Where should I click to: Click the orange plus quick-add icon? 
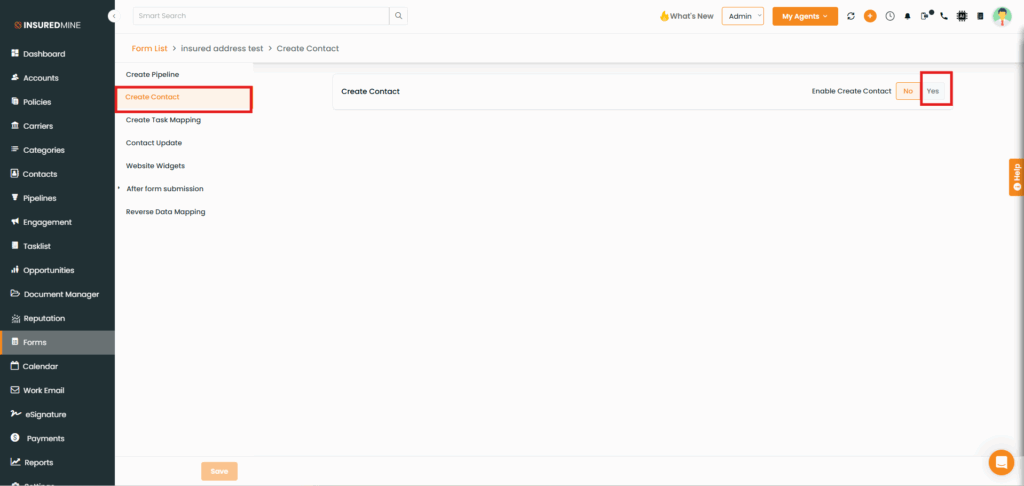pyautogui.click(x=870, y=16)
